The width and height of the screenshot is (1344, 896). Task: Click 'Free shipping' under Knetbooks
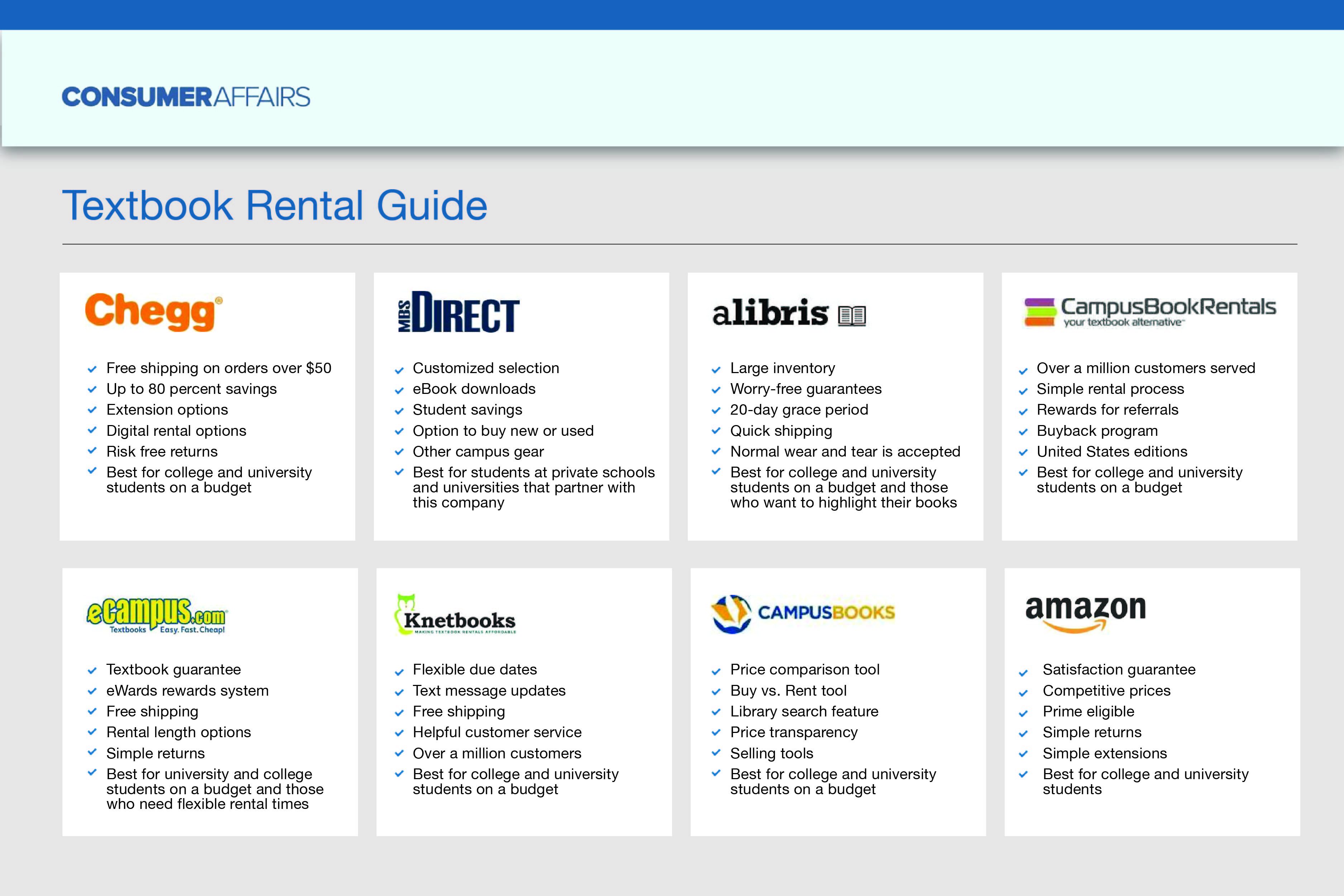[459, 711]
